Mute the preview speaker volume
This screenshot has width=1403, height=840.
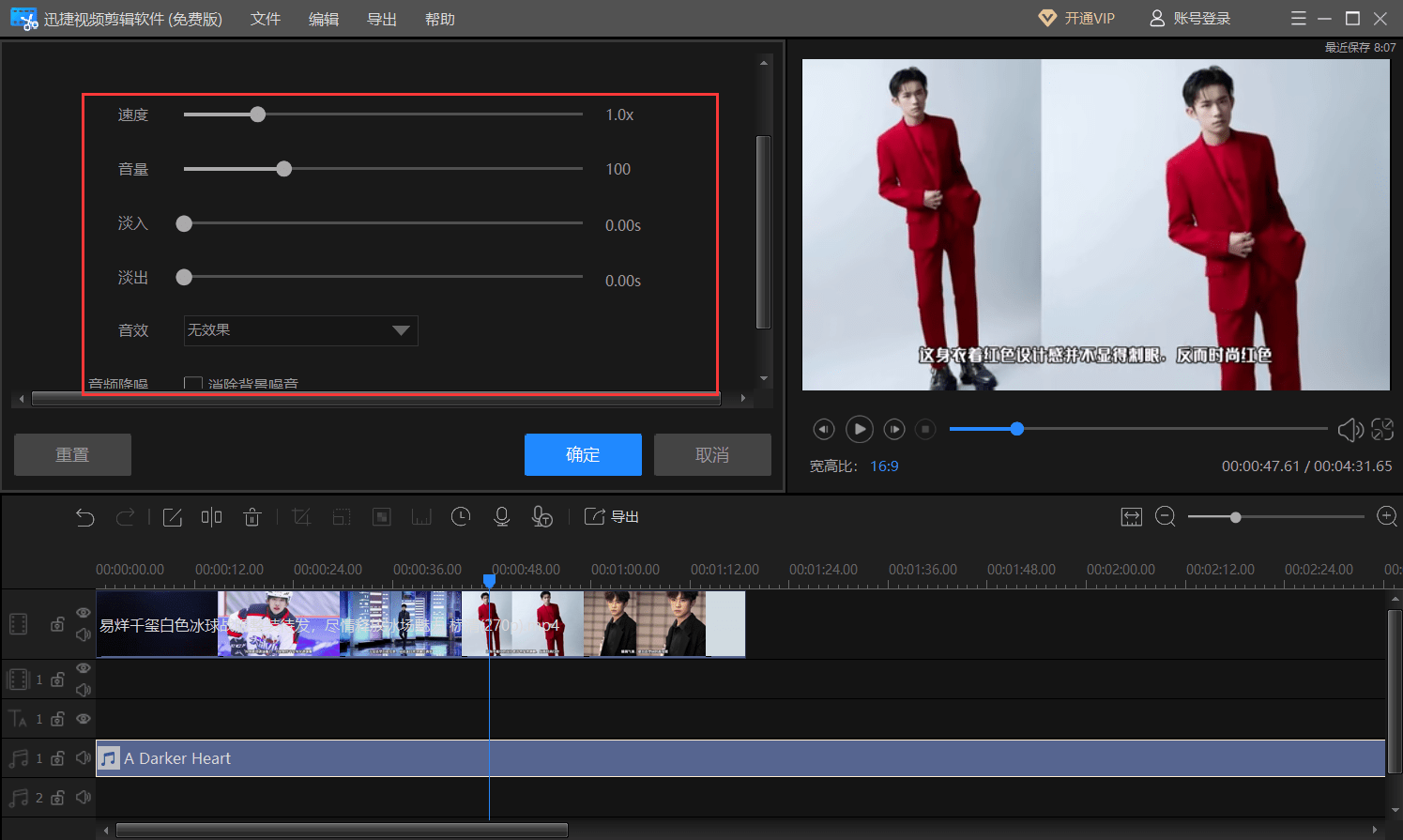pos(1350,430)
